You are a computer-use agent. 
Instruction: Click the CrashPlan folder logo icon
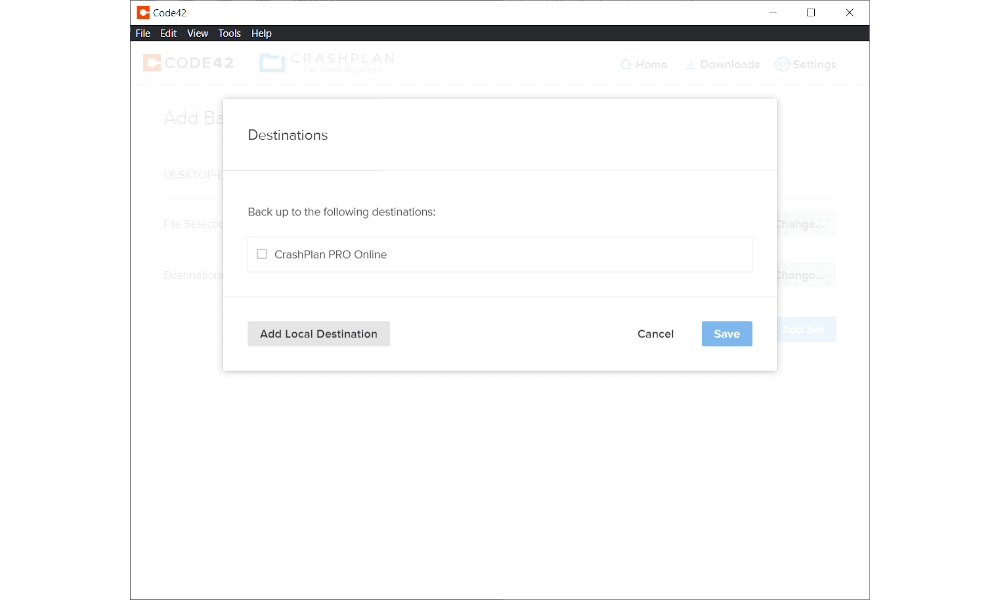[x=272, y=62]
